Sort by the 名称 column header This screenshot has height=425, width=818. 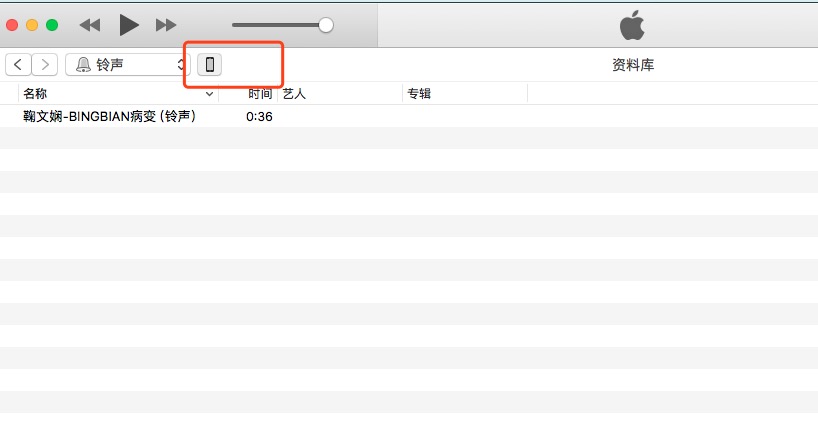point(35,94)
